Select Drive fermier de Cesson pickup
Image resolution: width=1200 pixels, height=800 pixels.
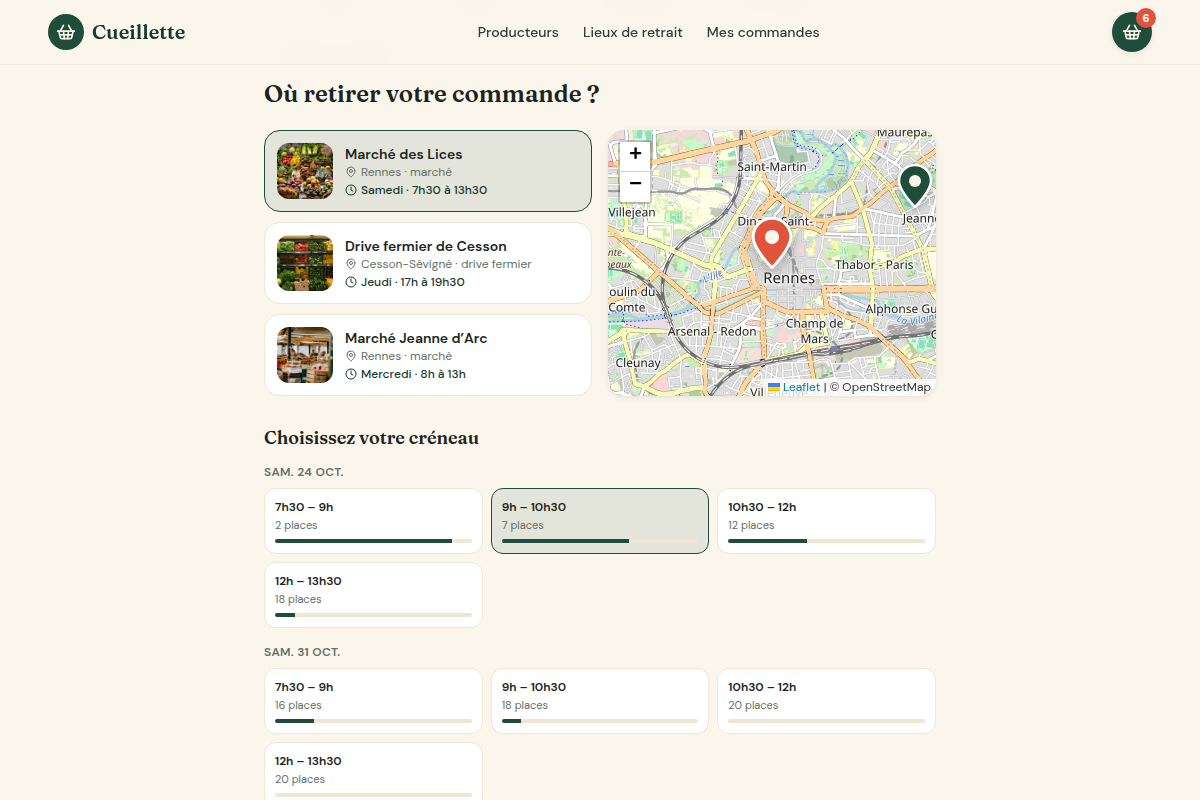428,263
